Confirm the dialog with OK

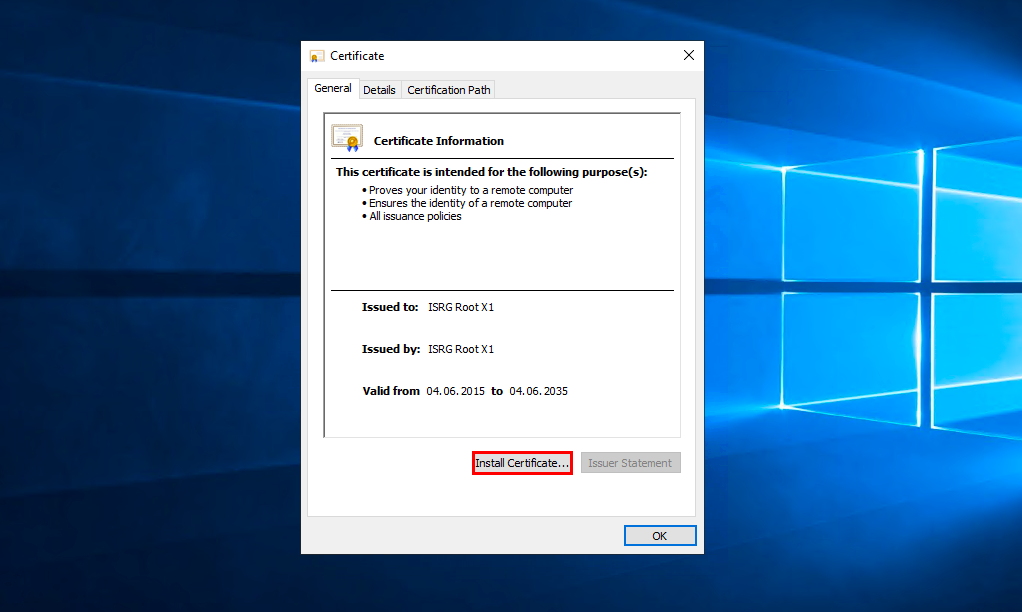click(660, 536)
